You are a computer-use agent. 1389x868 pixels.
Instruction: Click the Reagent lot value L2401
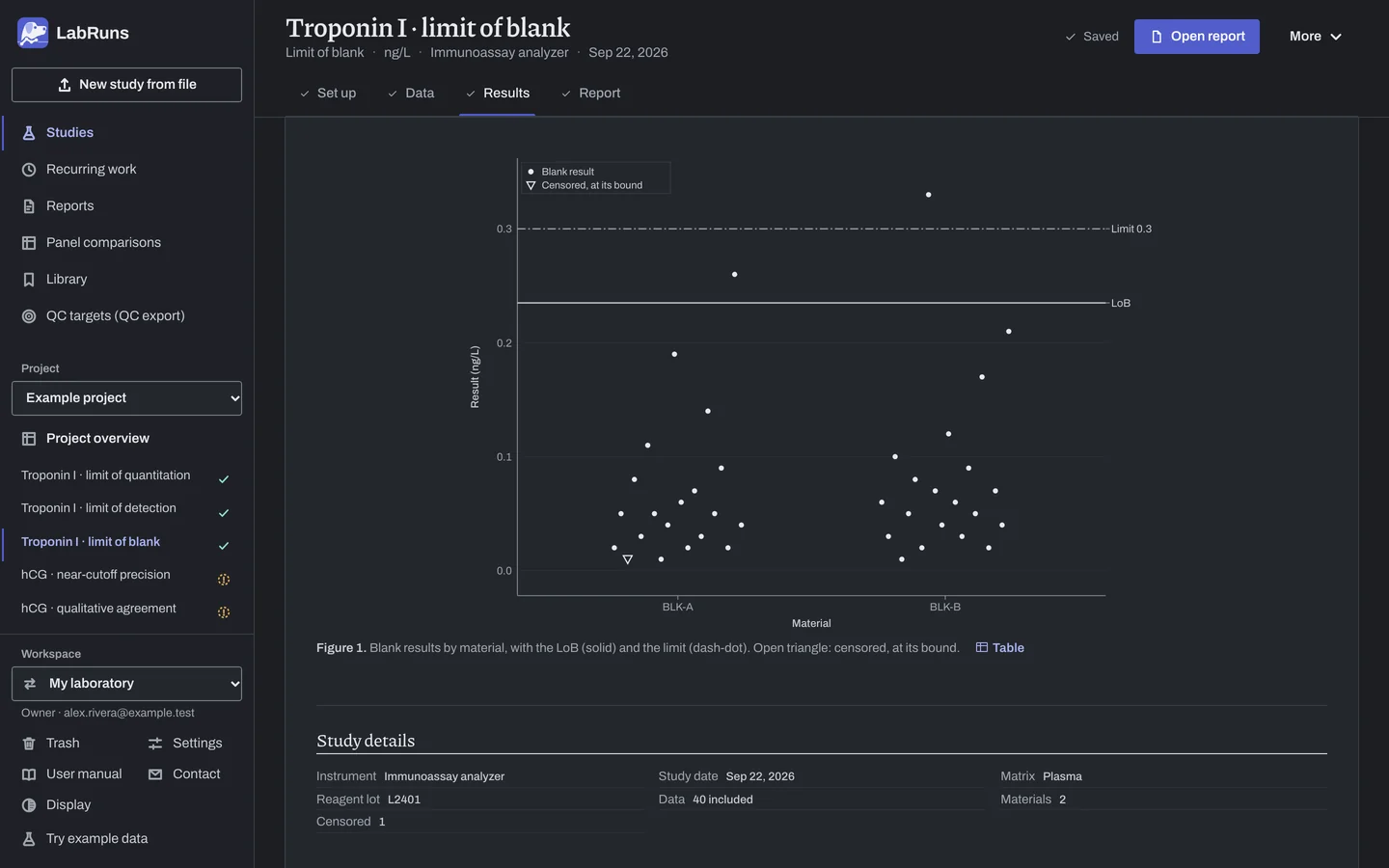[404, 800]
